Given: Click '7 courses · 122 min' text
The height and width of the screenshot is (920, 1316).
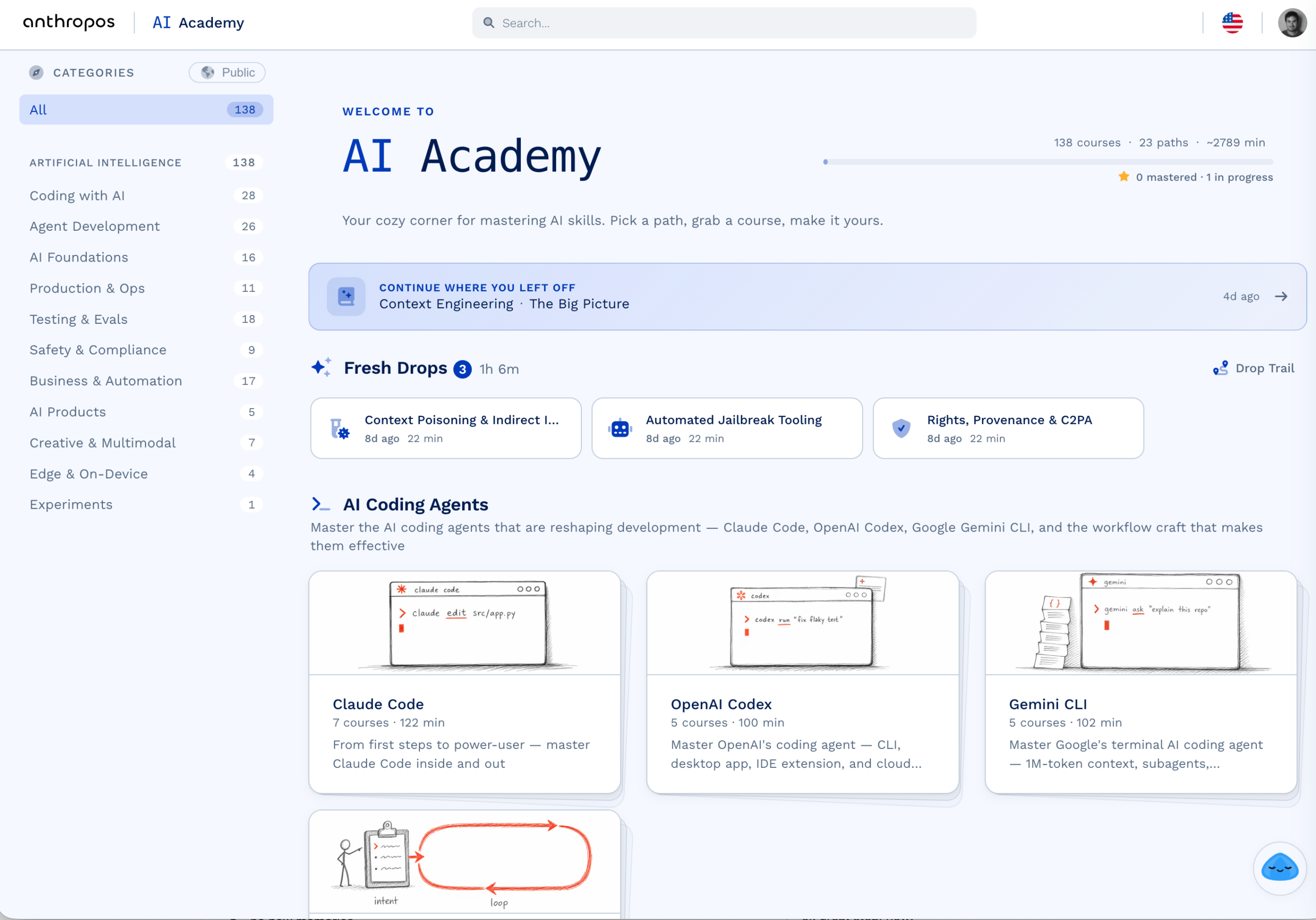Looking at the screenshot, I should tap(389, 722).
